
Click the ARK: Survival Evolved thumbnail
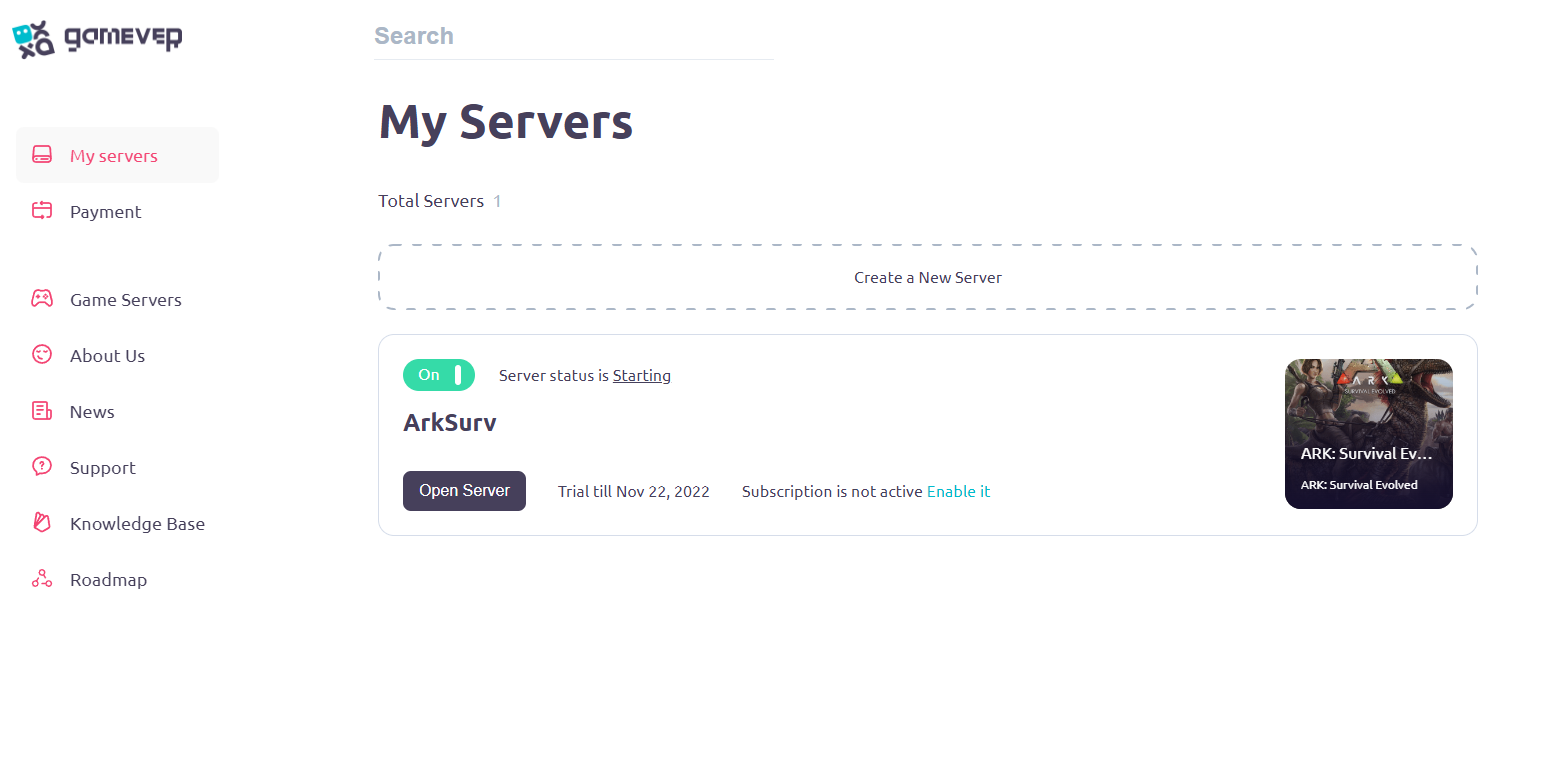point(1368,433)
